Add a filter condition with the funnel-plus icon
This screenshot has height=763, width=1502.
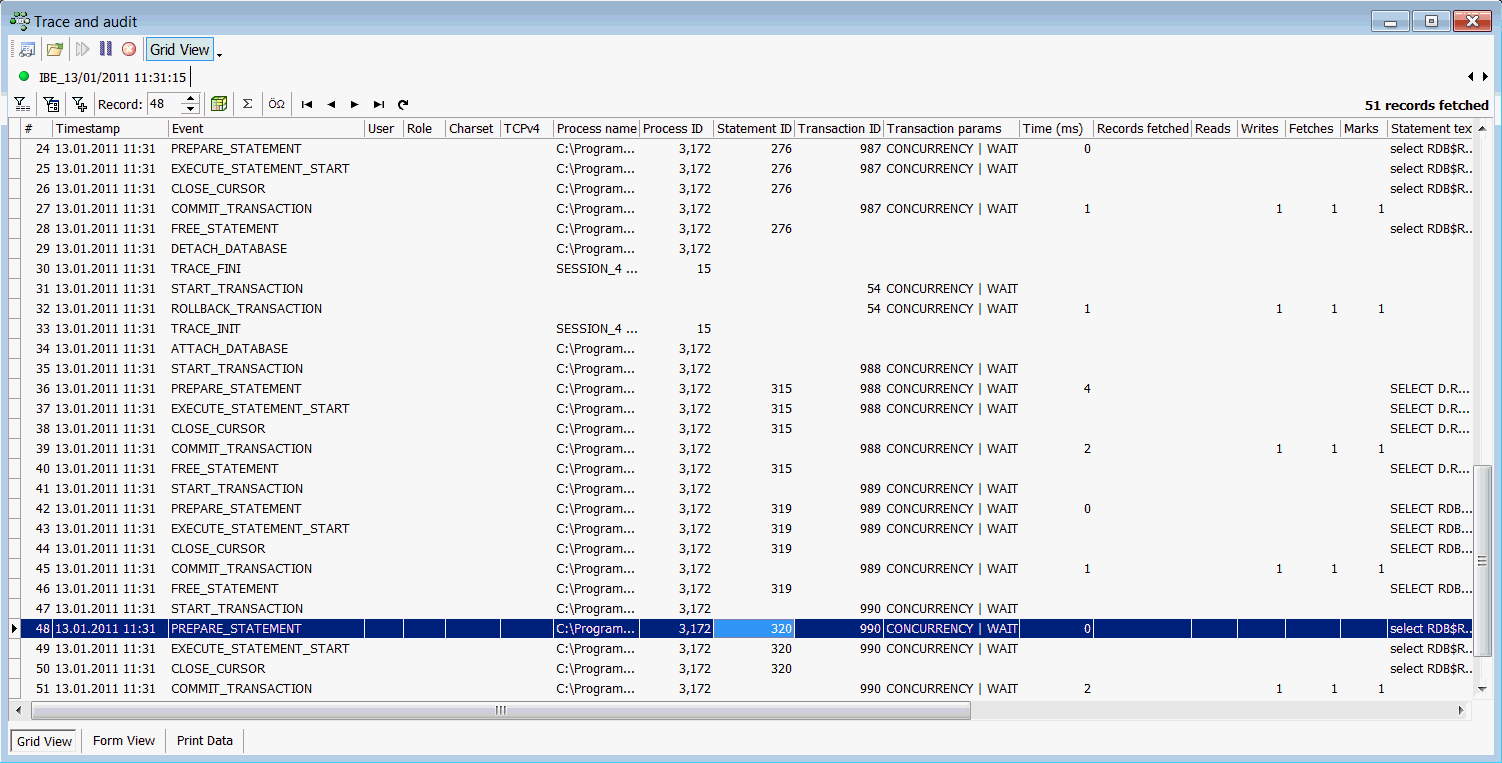[79, 104]
